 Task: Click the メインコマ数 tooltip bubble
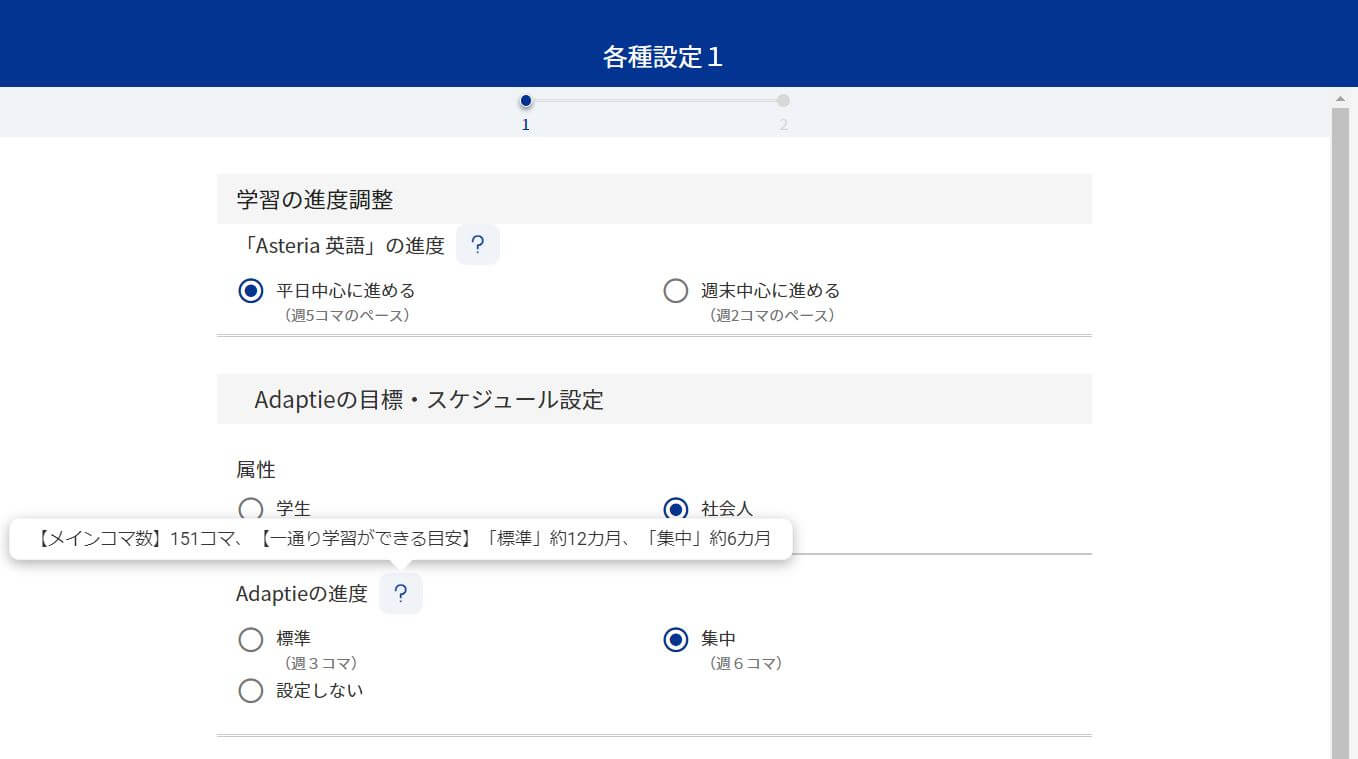tap(400, 539)
